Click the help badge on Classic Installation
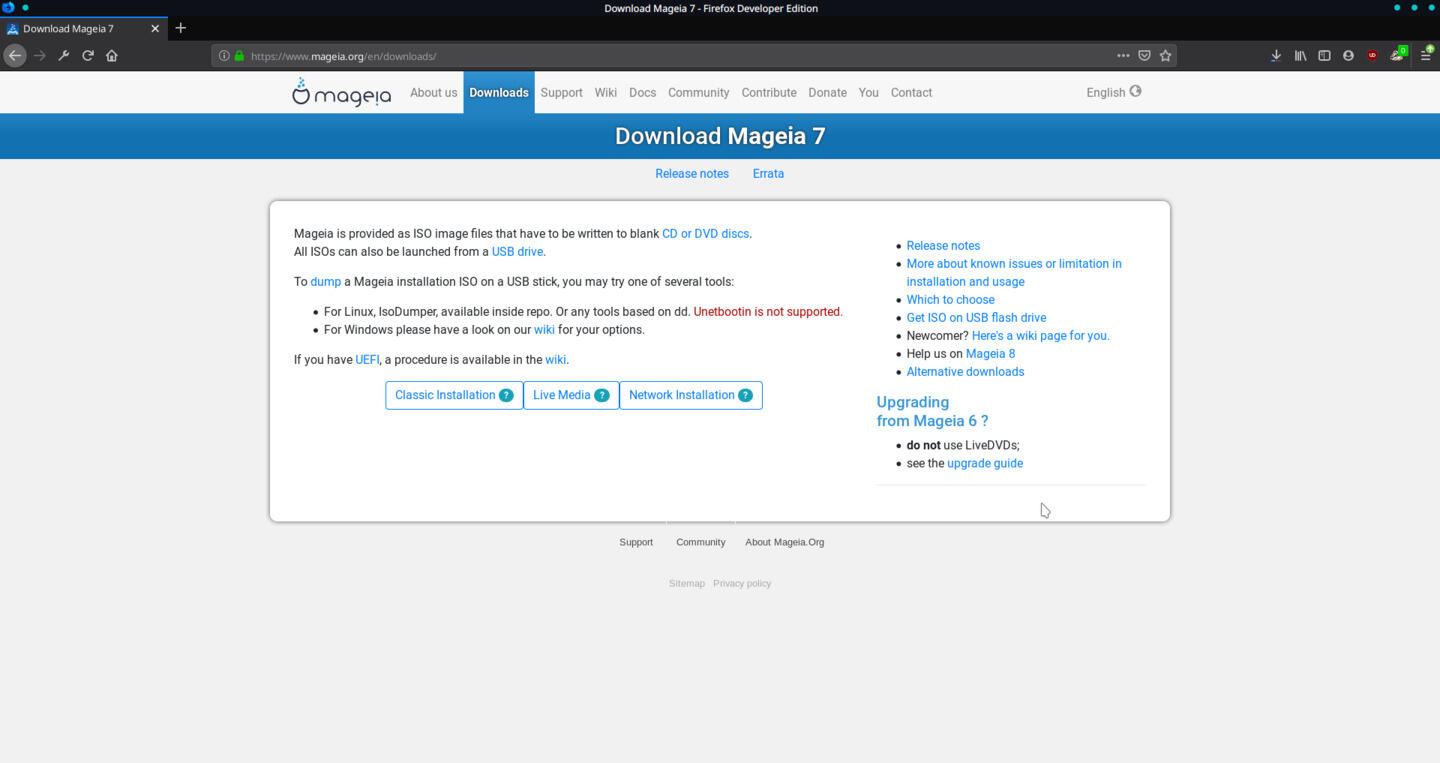The height and width of the screenshot is (763, 1440). 506,395
